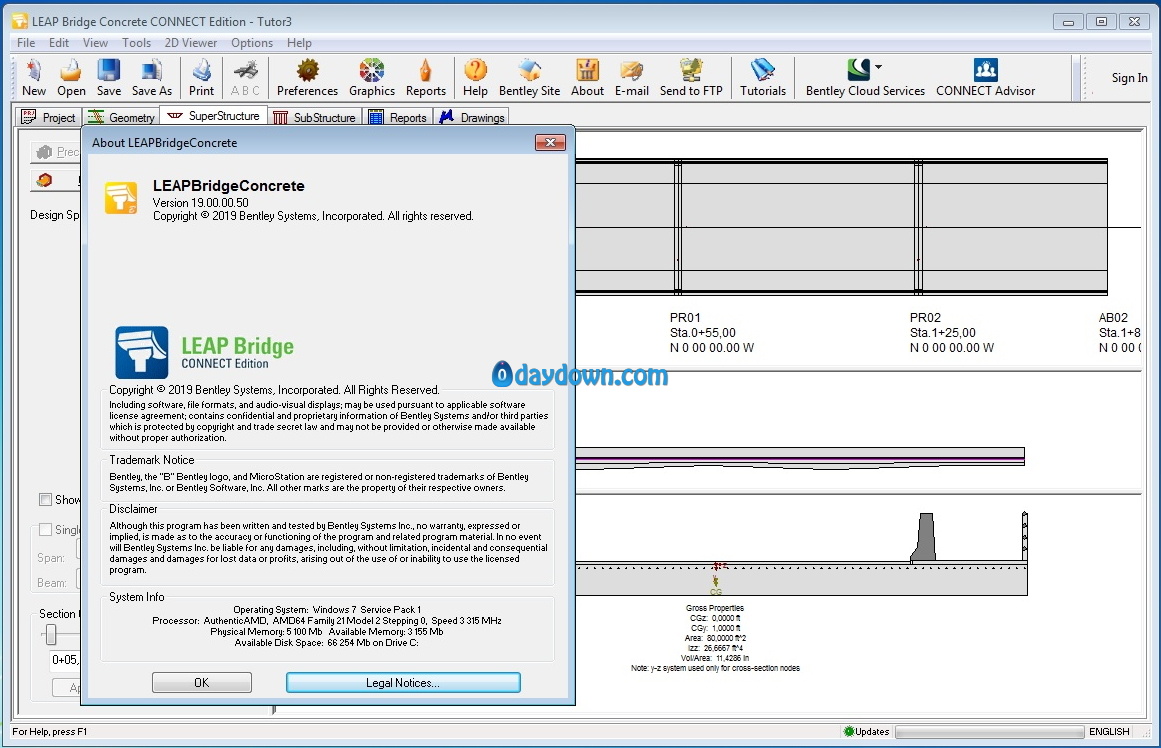The height and width of the screenshot is (748, 1161).
Task: Select the E-mail toolbar icon
Action: tap(632, 78)
